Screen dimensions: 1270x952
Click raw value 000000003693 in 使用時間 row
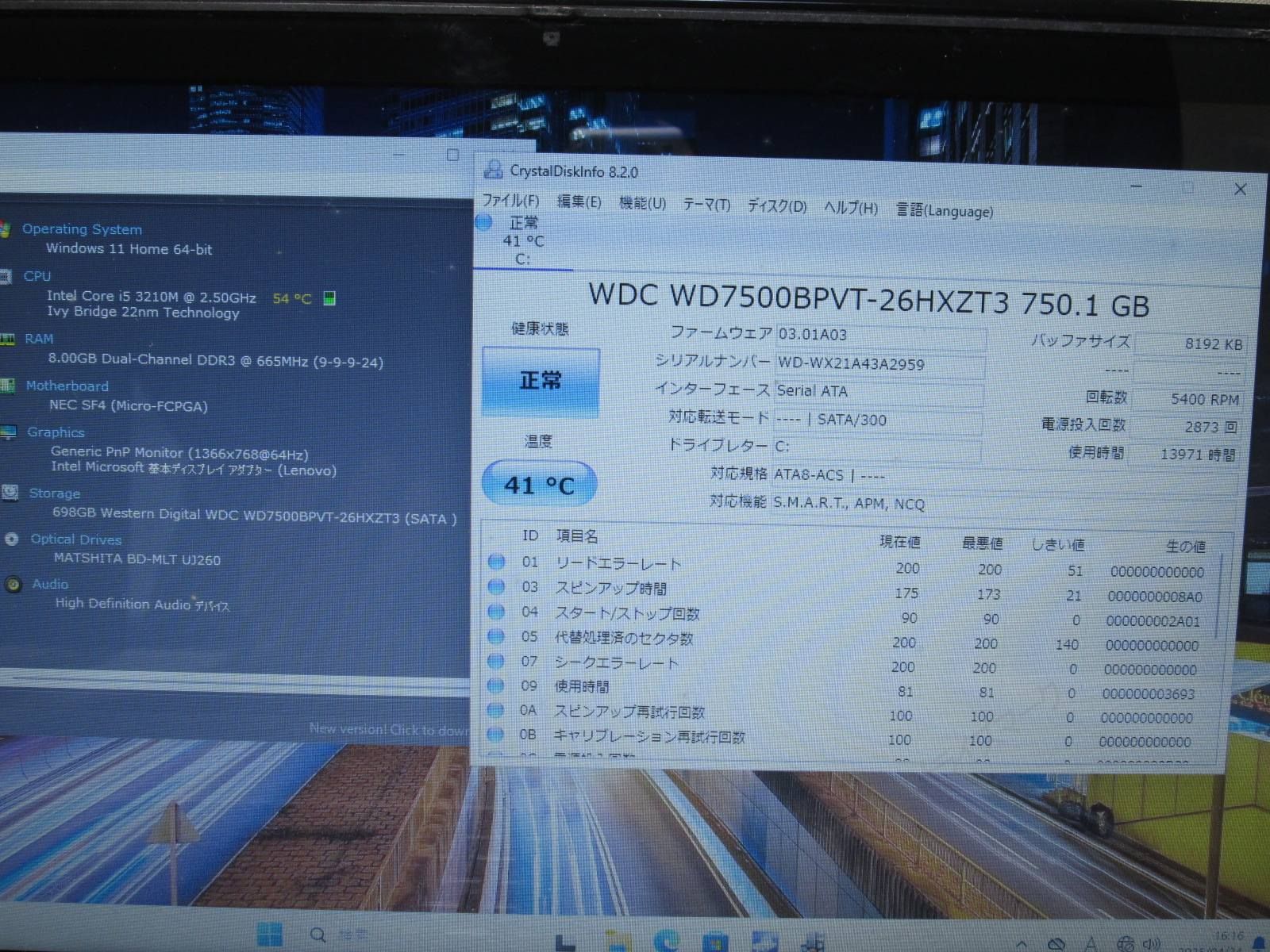pos(1148,694)
